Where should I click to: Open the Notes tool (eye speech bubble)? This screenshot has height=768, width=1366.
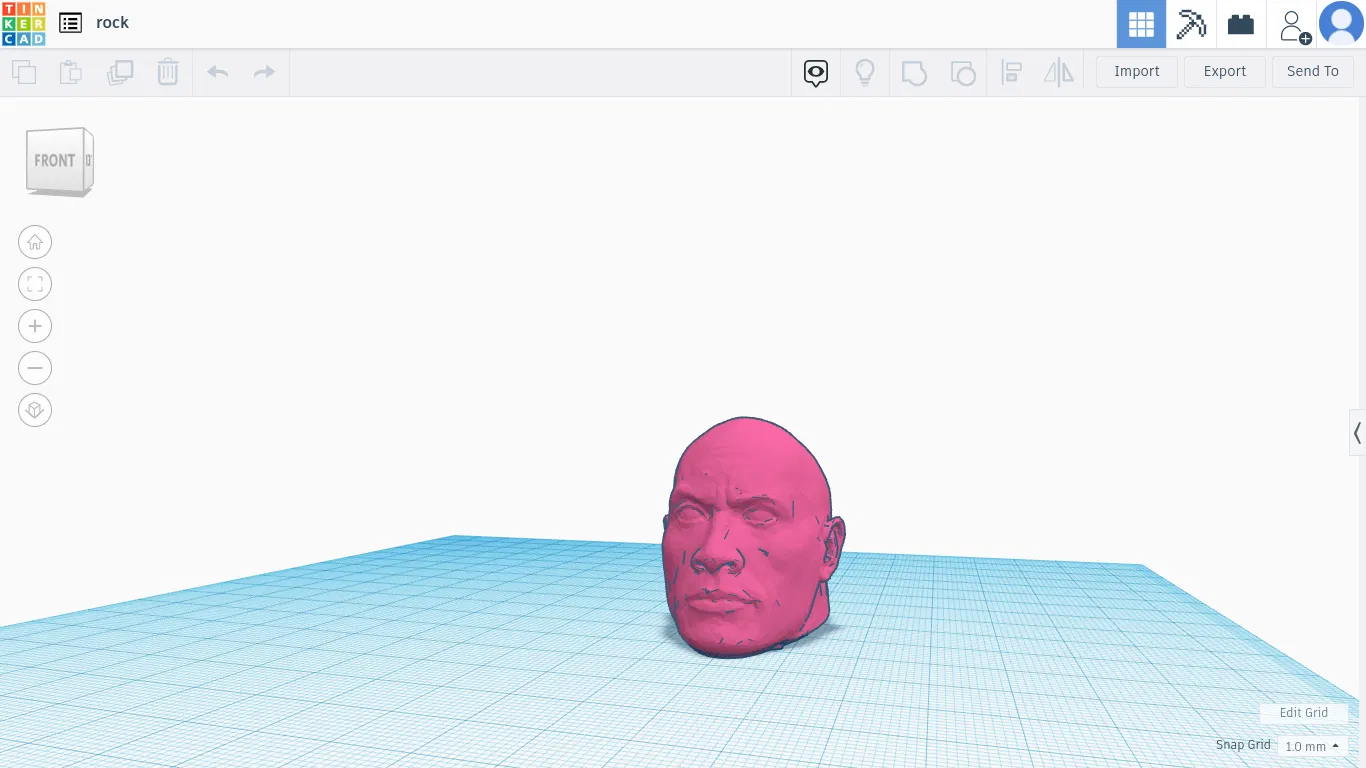816,72
